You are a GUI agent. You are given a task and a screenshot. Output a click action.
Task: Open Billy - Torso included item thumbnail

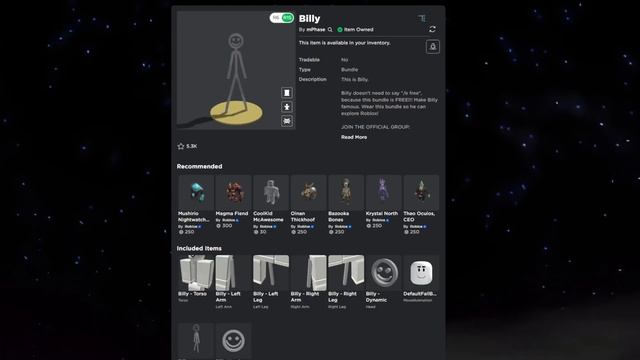(x=196, y=273)
